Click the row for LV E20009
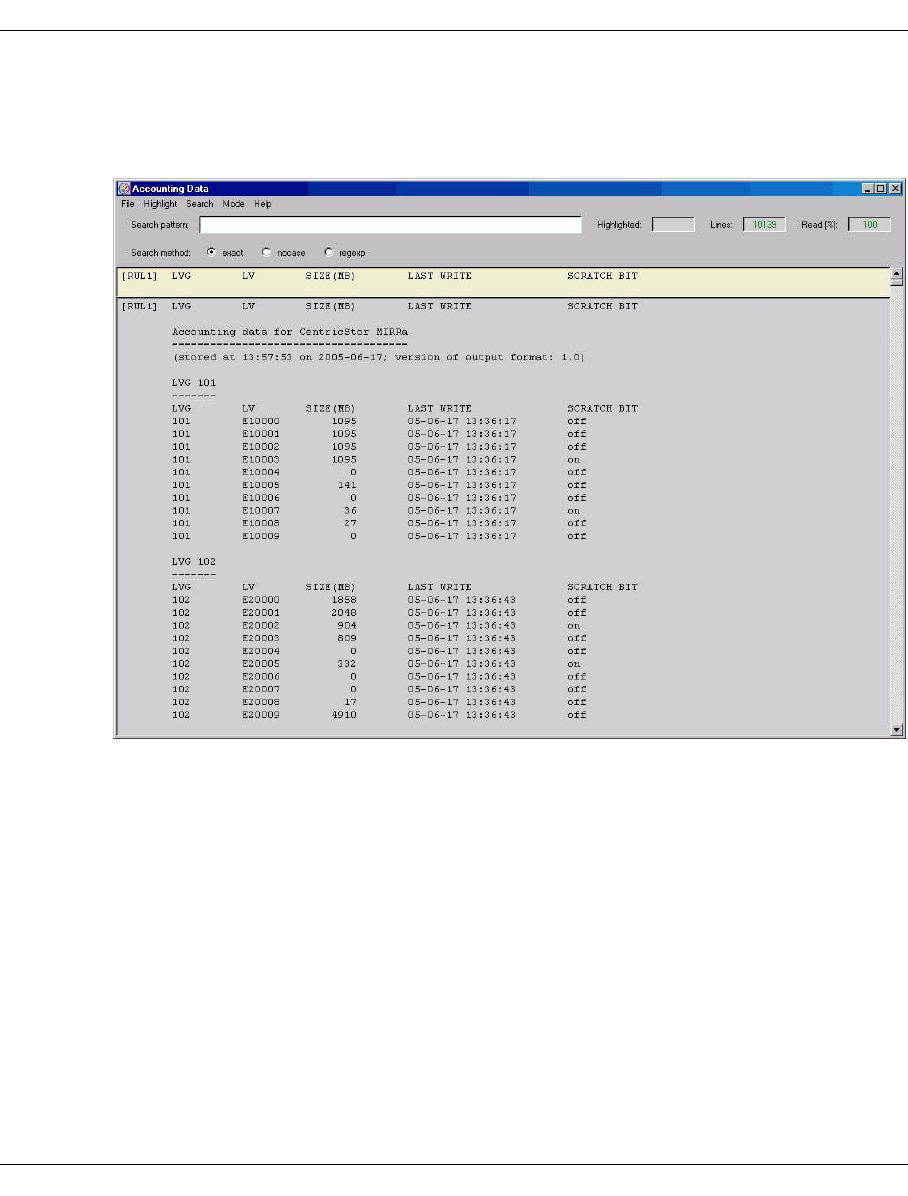The height and width of the screenshot is (1196, 908). [379, 715]
